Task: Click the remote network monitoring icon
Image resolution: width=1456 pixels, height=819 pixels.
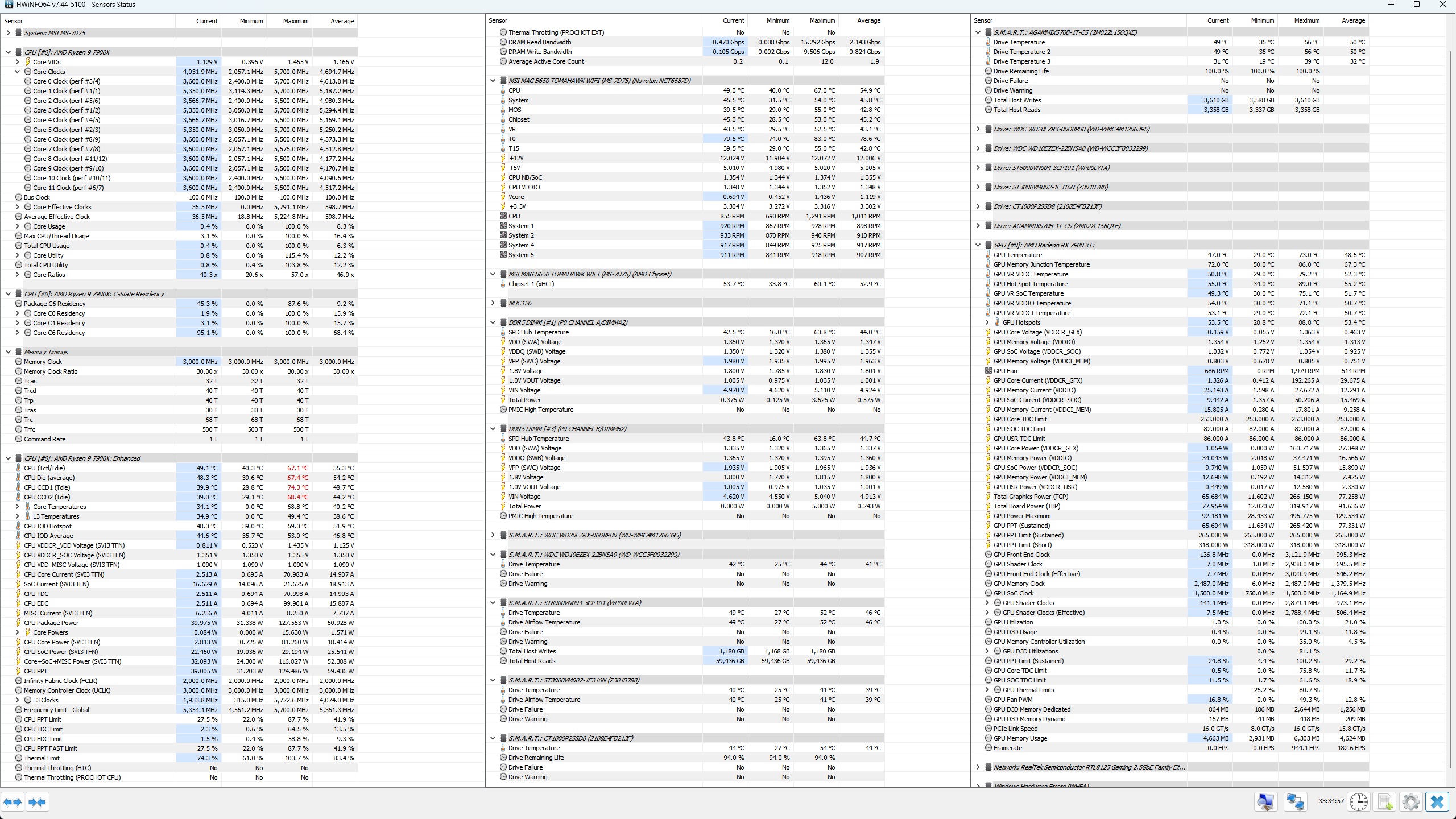Action: (1295, 802)
